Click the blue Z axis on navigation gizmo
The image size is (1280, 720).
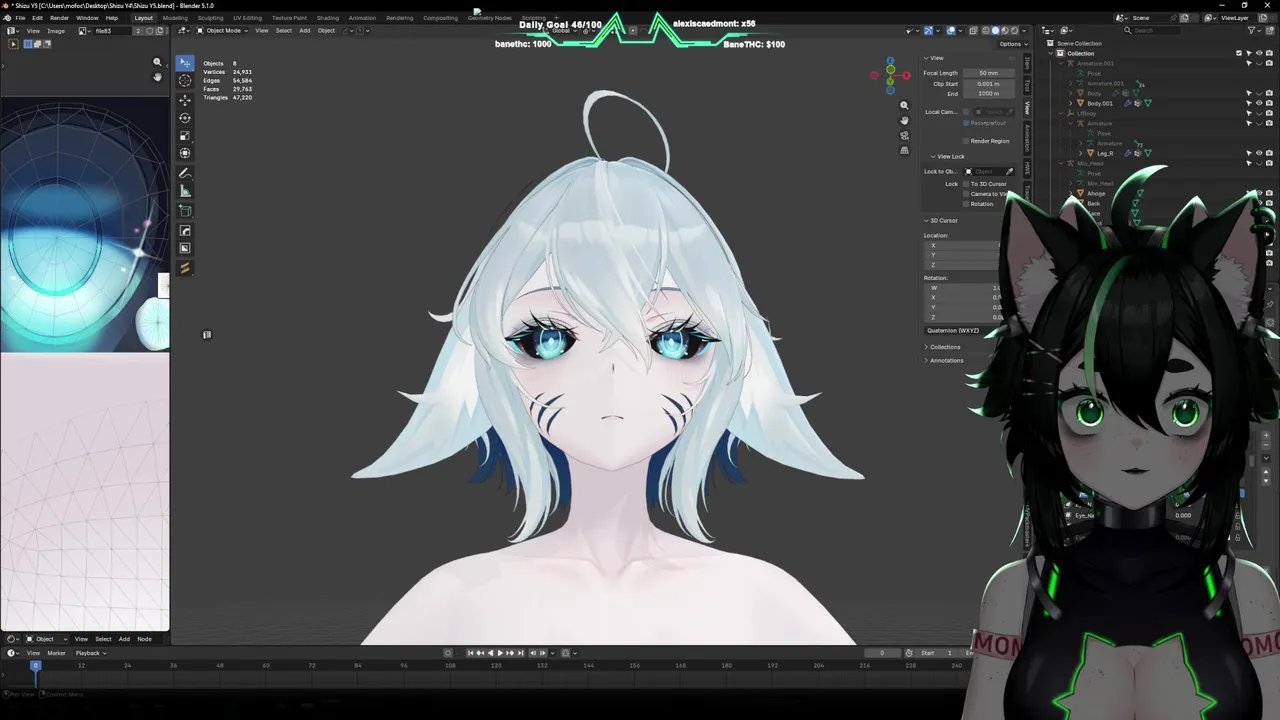click(x=890, y=60)
